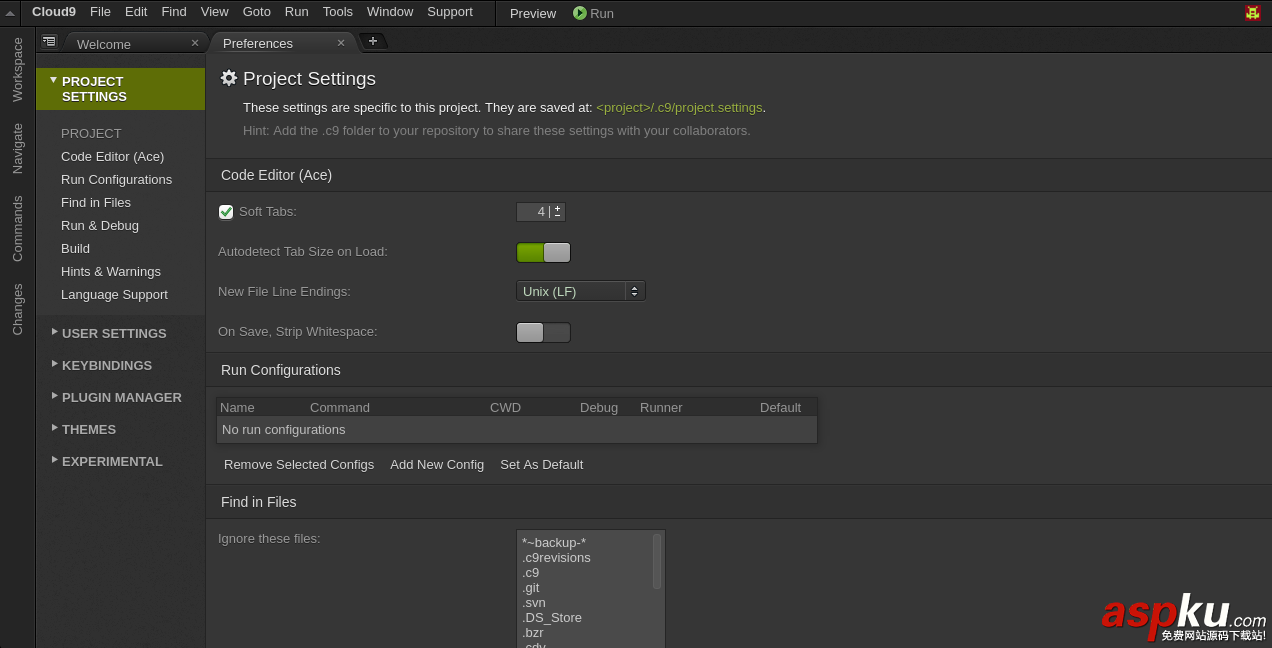Disable Autodetect Tab Size on Load

pyautogui.click(x=543, y=252)
